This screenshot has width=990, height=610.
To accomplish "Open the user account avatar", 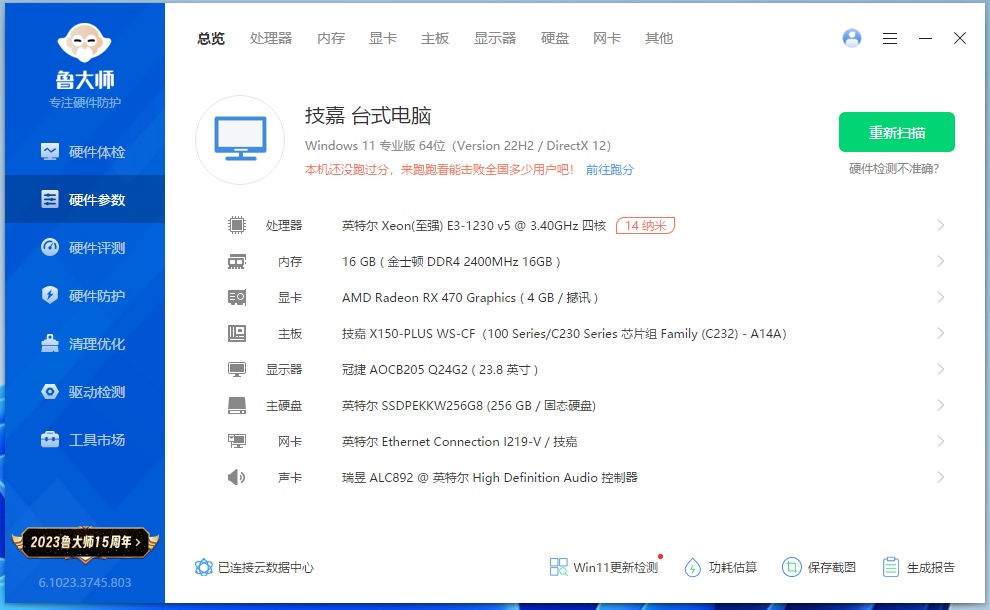I will pos(852,38).
